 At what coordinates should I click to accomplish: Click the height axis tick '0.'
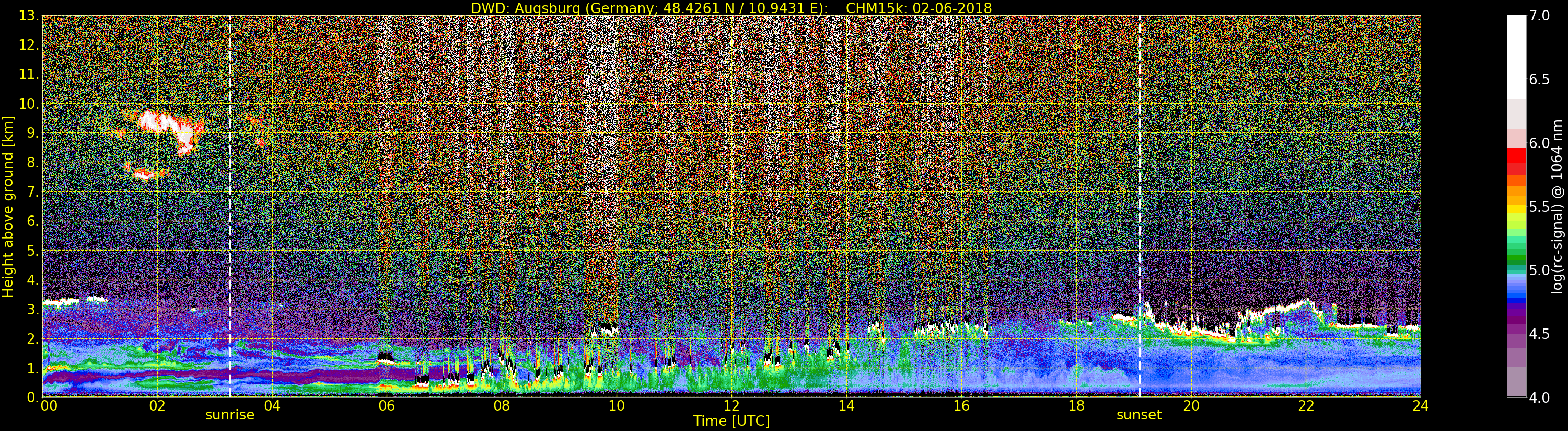pyautogui.click(x=33, y=397)
